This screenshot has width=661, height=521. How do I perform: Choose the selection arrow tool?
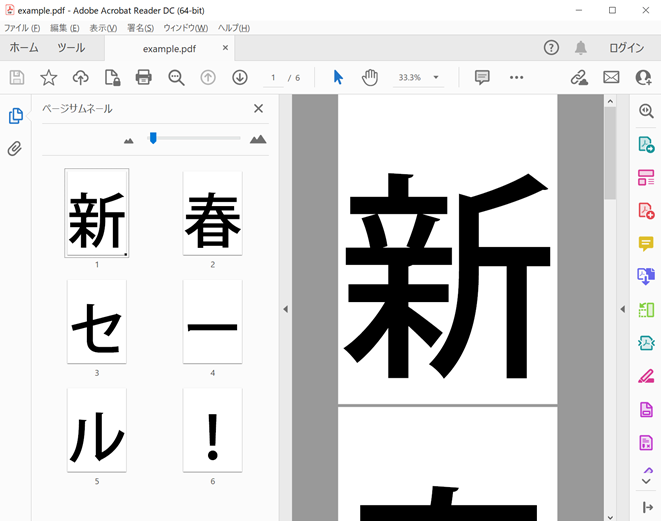point(338,78)
